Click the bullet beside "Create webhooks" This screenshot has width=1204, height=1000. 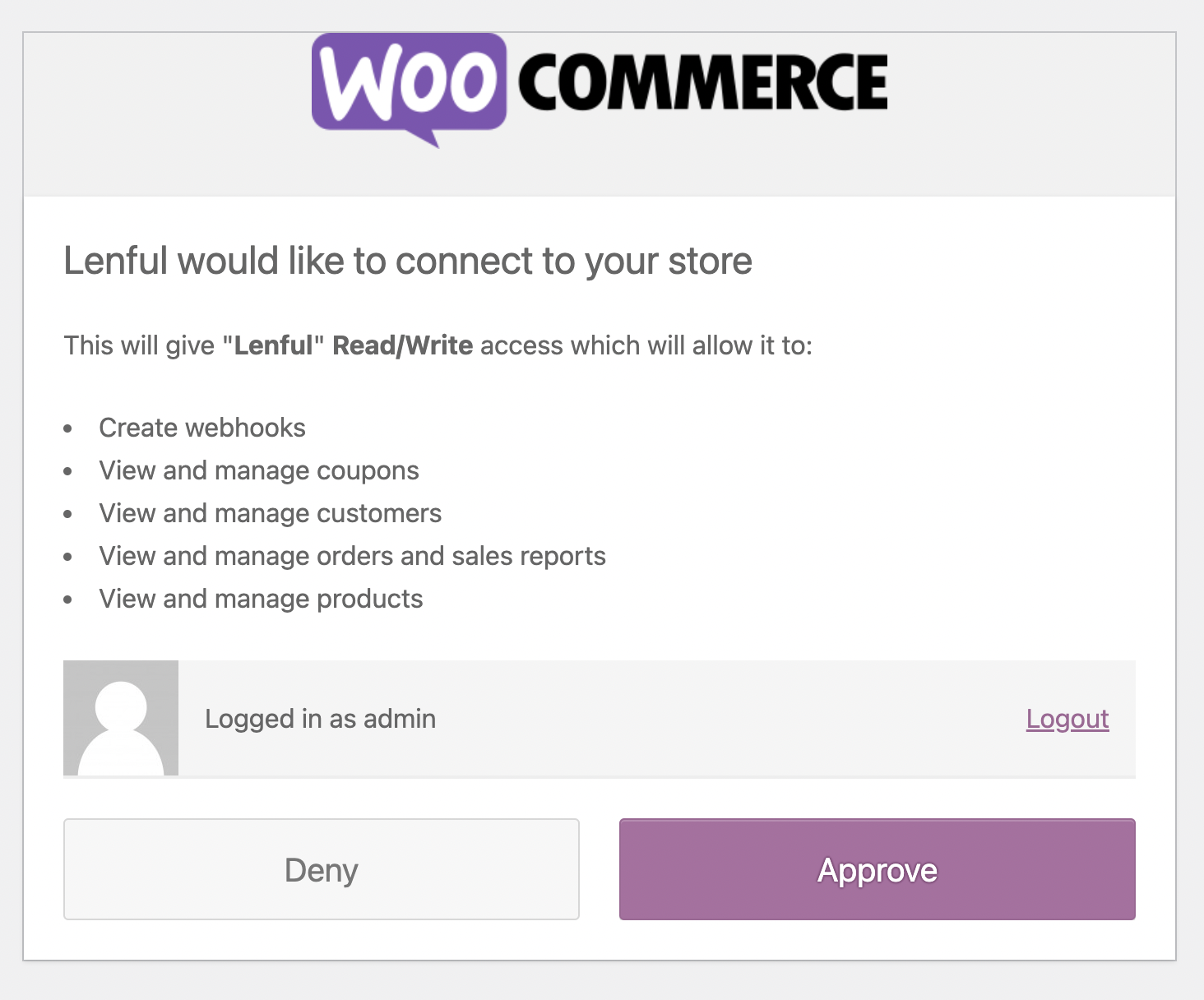pos(68,428)
